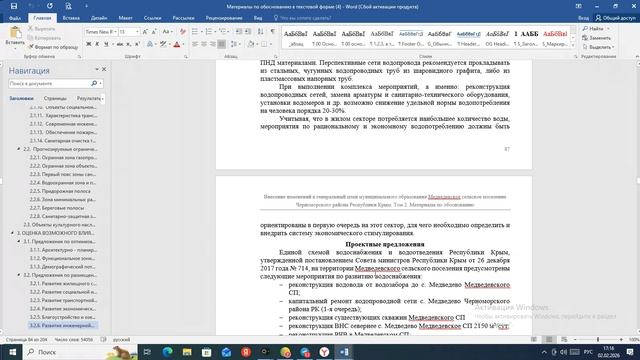Open the change case (Aa) dropdown
Screen dimensions: 640x360
pyautogui.click(x=167, y=31)
